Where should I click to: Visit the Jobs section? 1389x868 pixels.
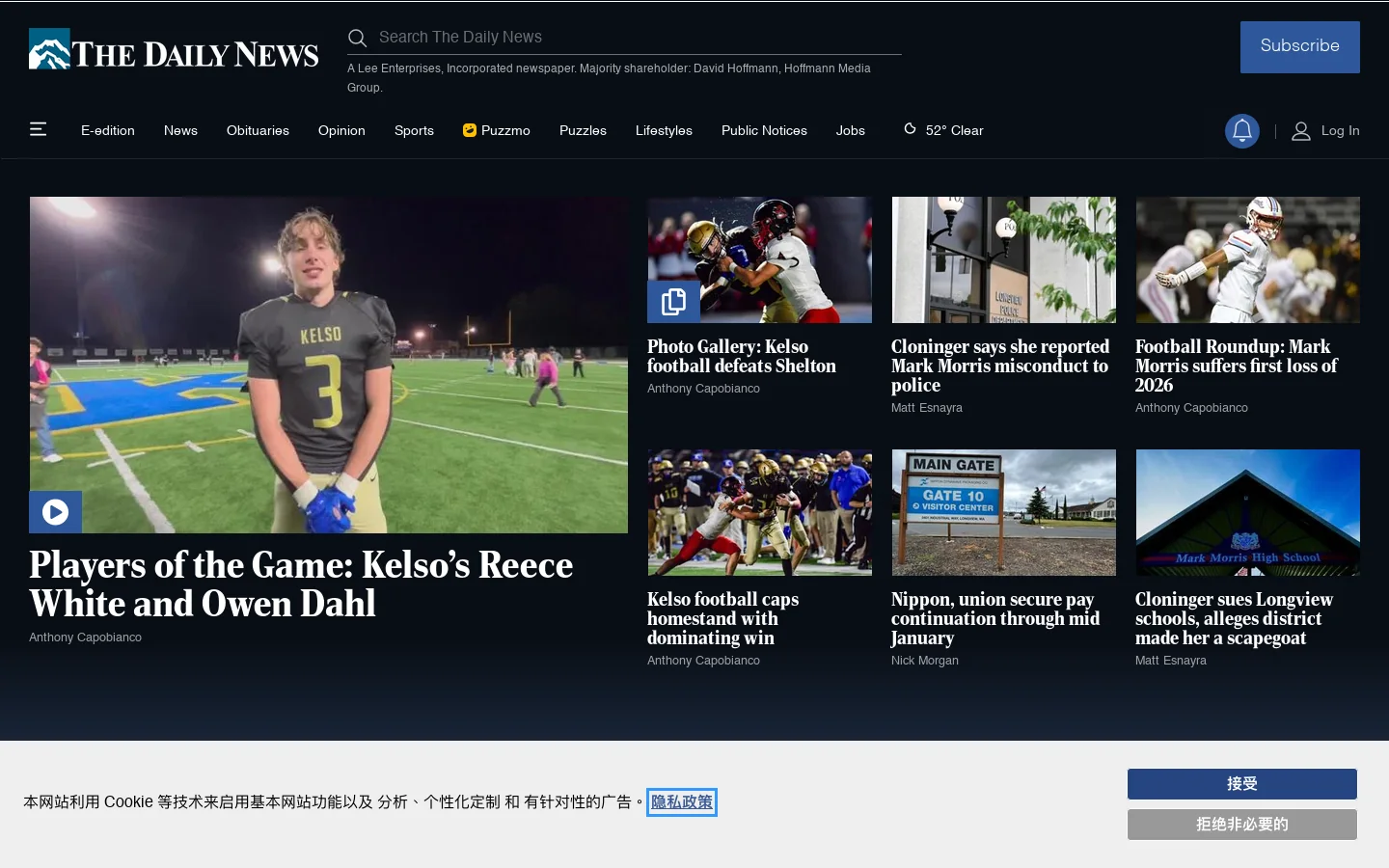(851, 130)
